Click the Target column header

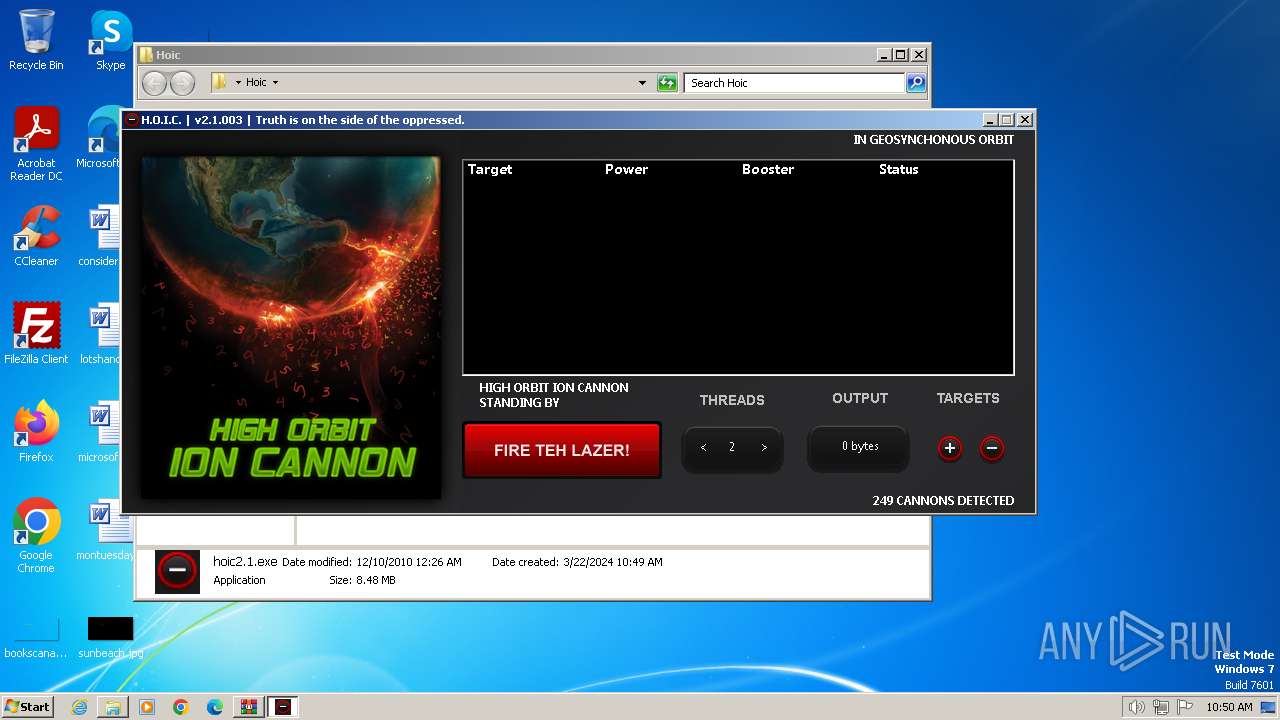click(490, 169)
